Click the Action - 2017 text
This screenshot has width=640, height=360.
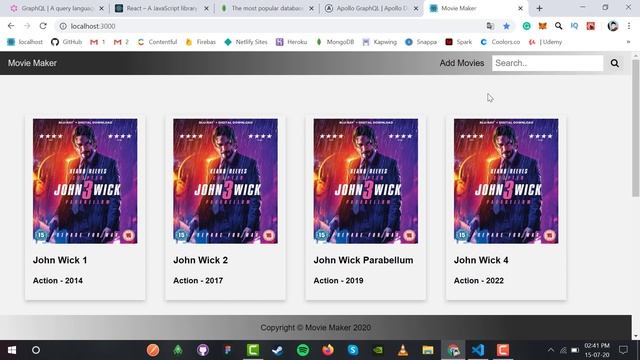coord(198,281)
